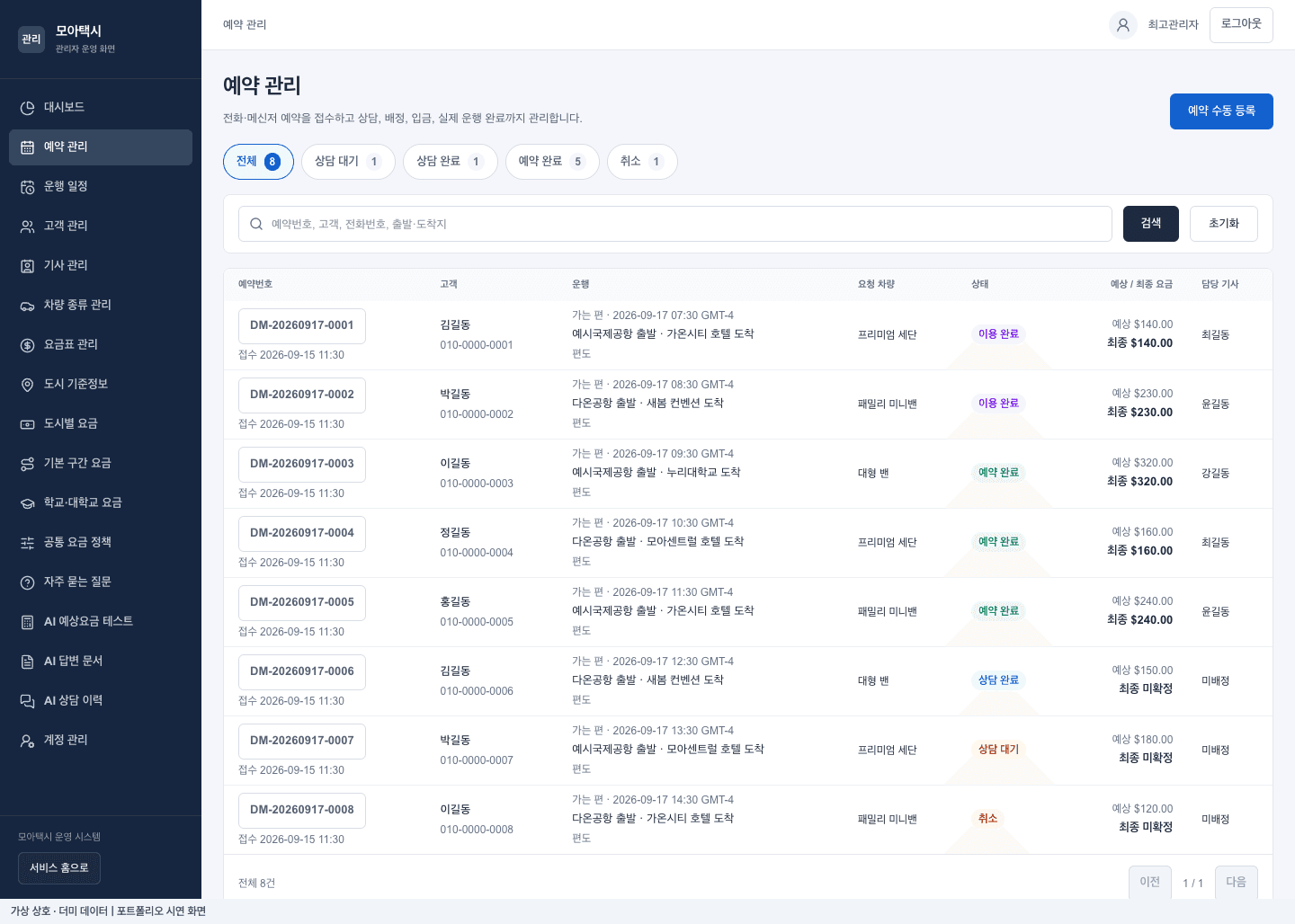Click the 도시 기준정보 map pin icon
Image resolution: width=1295 pixels, height=924 pixels.
[28, 385]
